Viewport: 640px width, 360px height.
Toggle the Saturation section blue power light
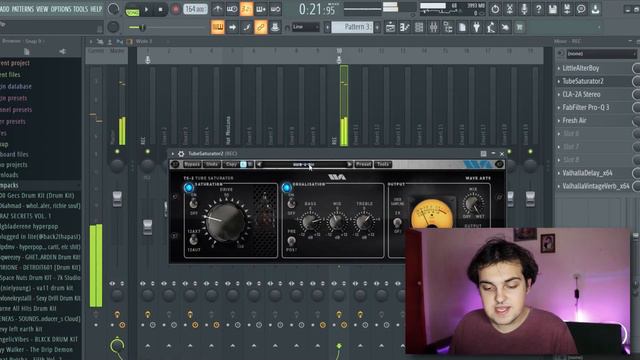189,187
